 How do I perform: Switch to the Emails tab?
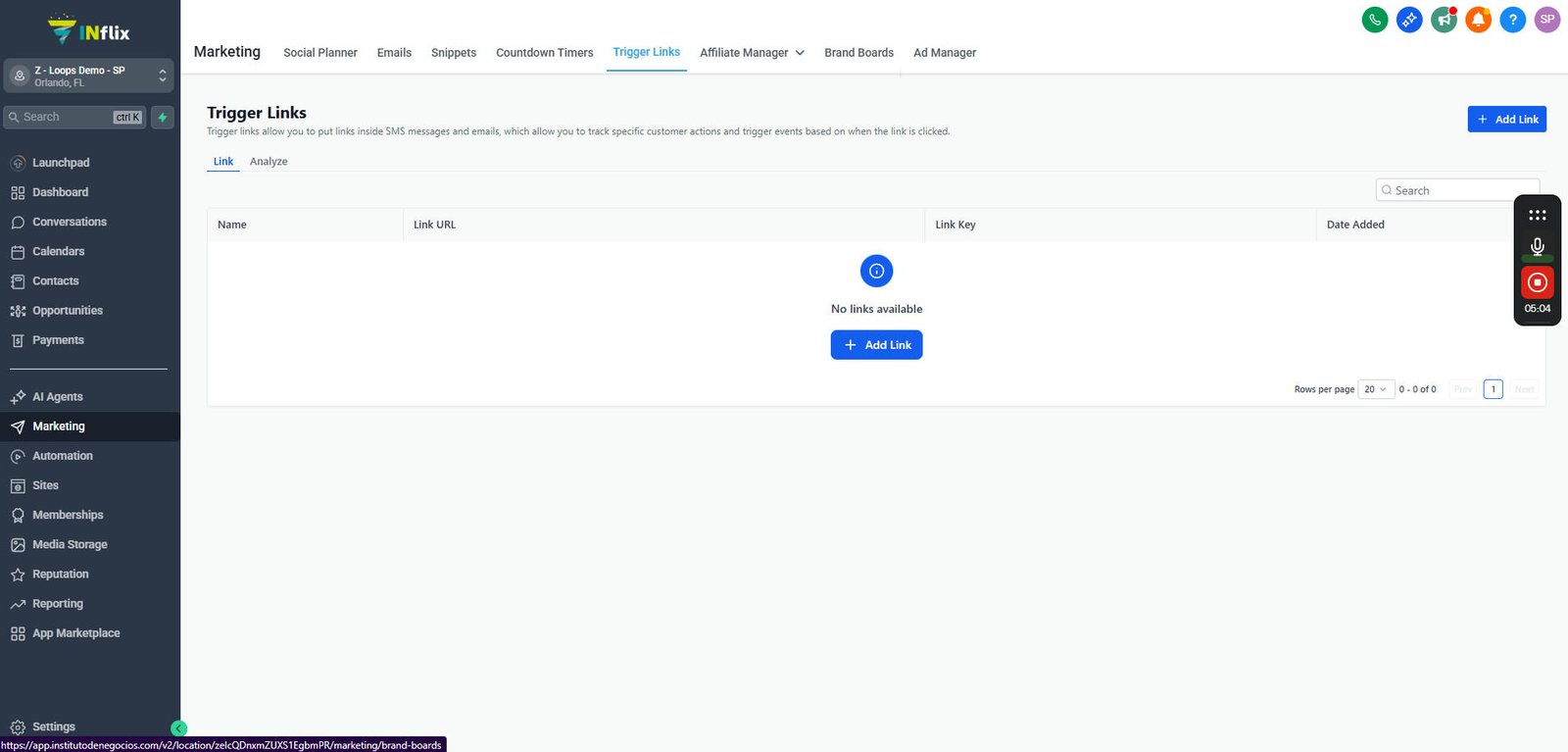(394, 53)
